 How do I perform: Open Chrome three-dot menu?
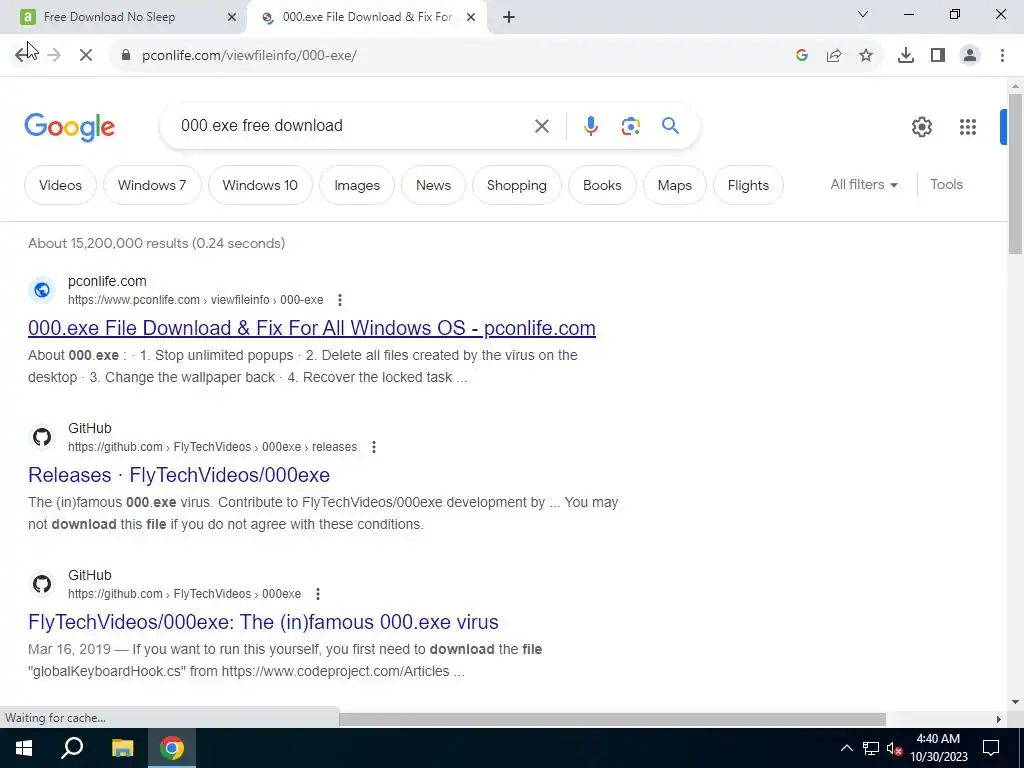tap(1002, 55)
